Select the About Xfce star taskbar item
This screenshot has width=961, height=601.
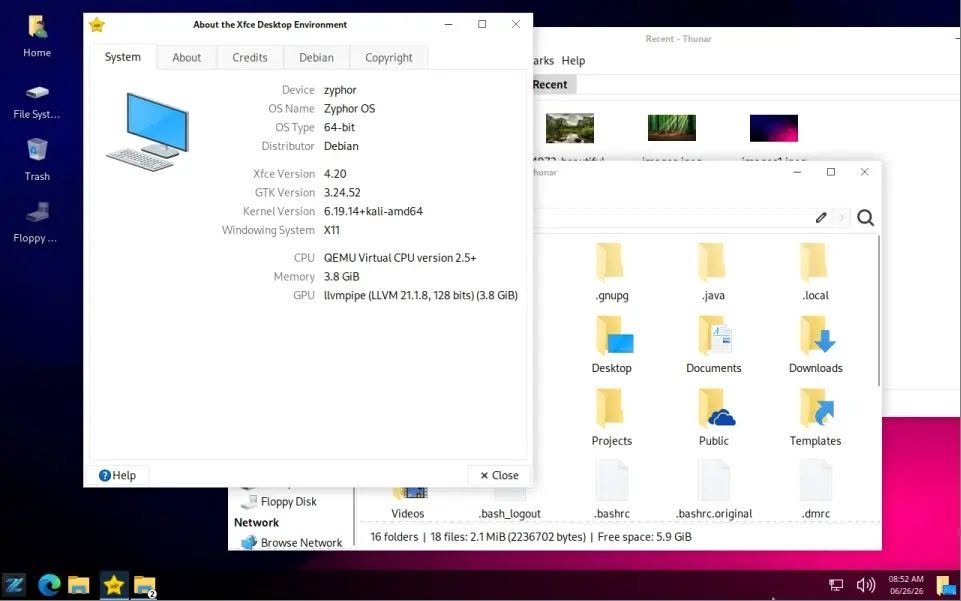click(x=113, y=585)
